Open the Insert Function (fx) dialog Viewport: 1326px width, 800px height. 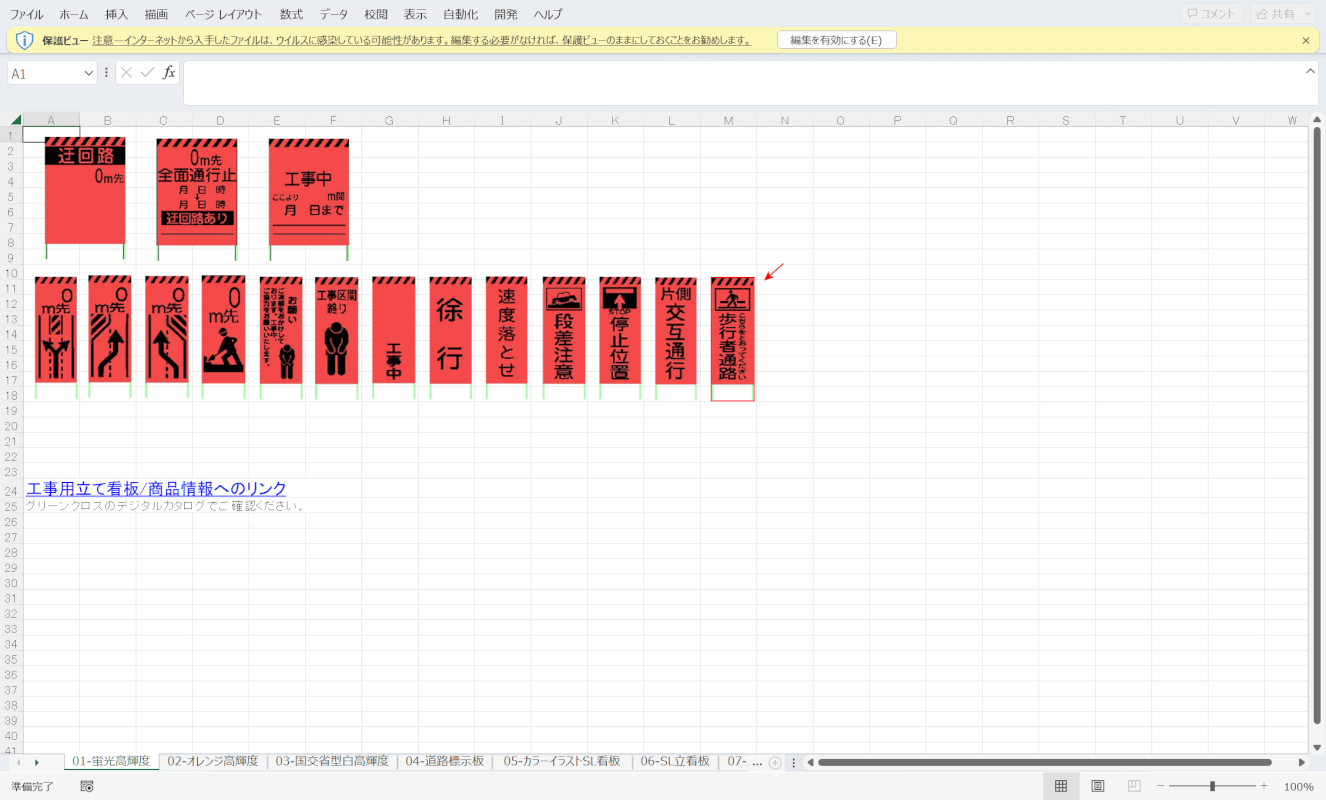point(169,73)
